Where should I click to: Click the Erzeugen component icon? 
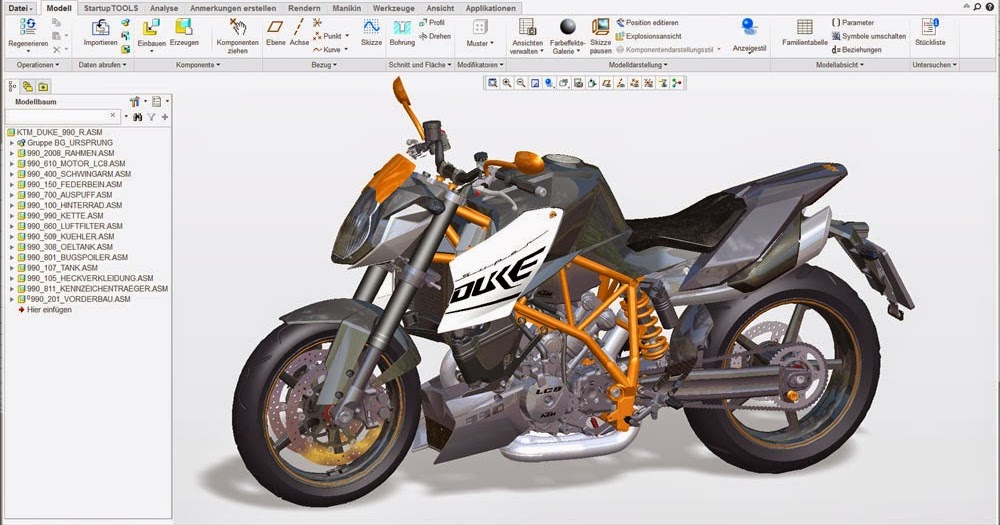point(184,27)
